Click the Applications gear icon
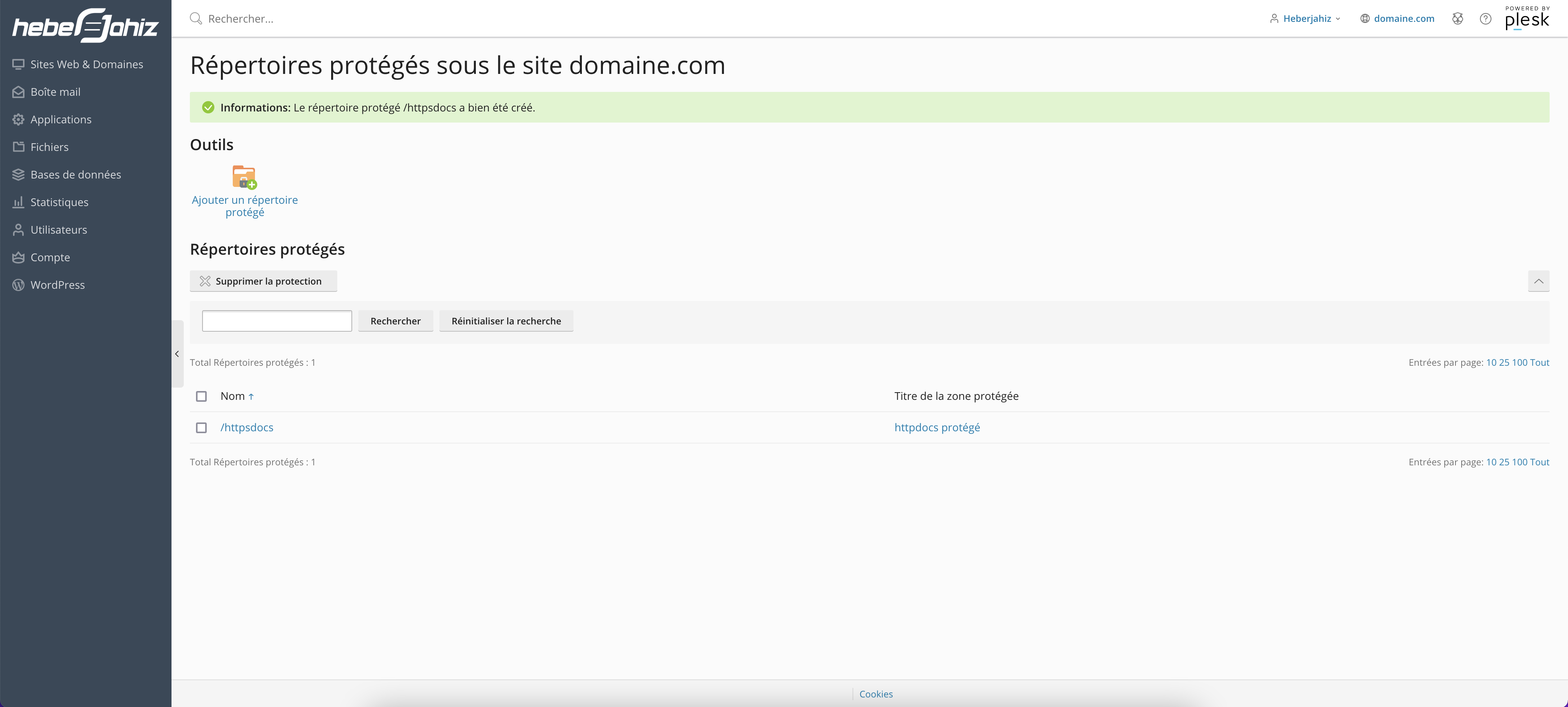This screenshot has height=707, width=1568. coord(18,119)
